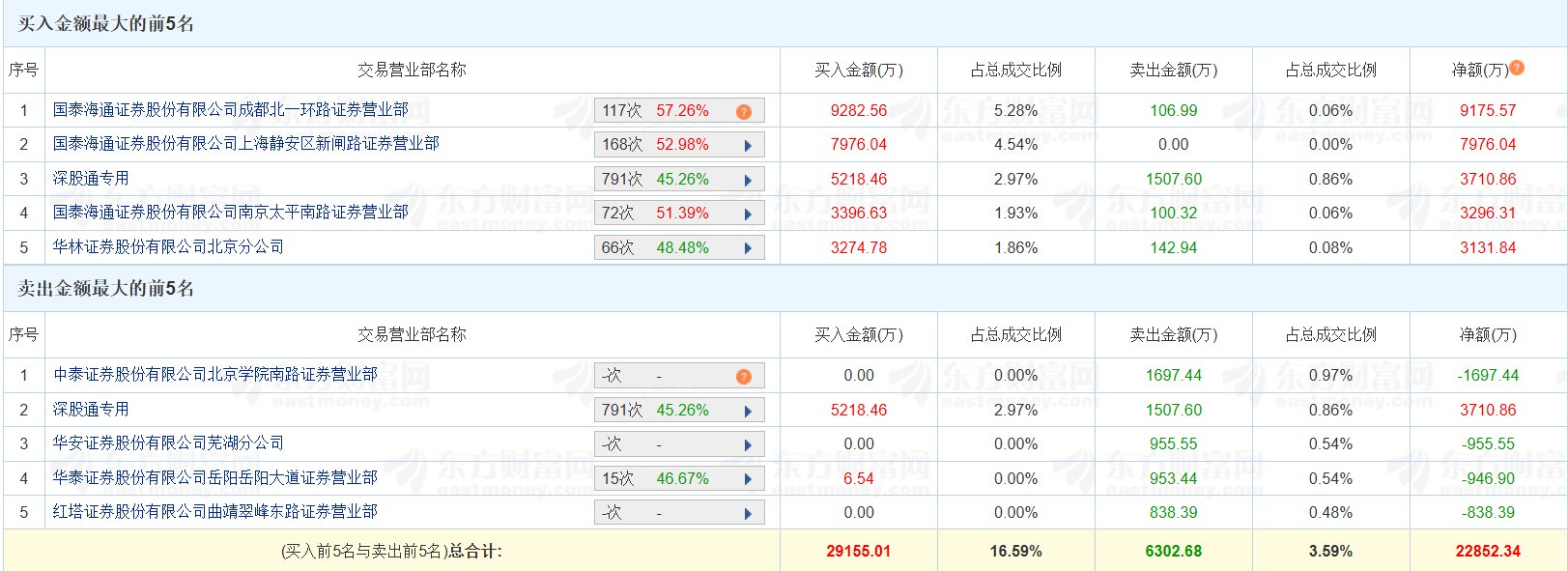Open 国泰海通证券上海静安区新闸路证券营业部 link
This screenshot has height=571, width=1568.
click(x=245, y=144)
